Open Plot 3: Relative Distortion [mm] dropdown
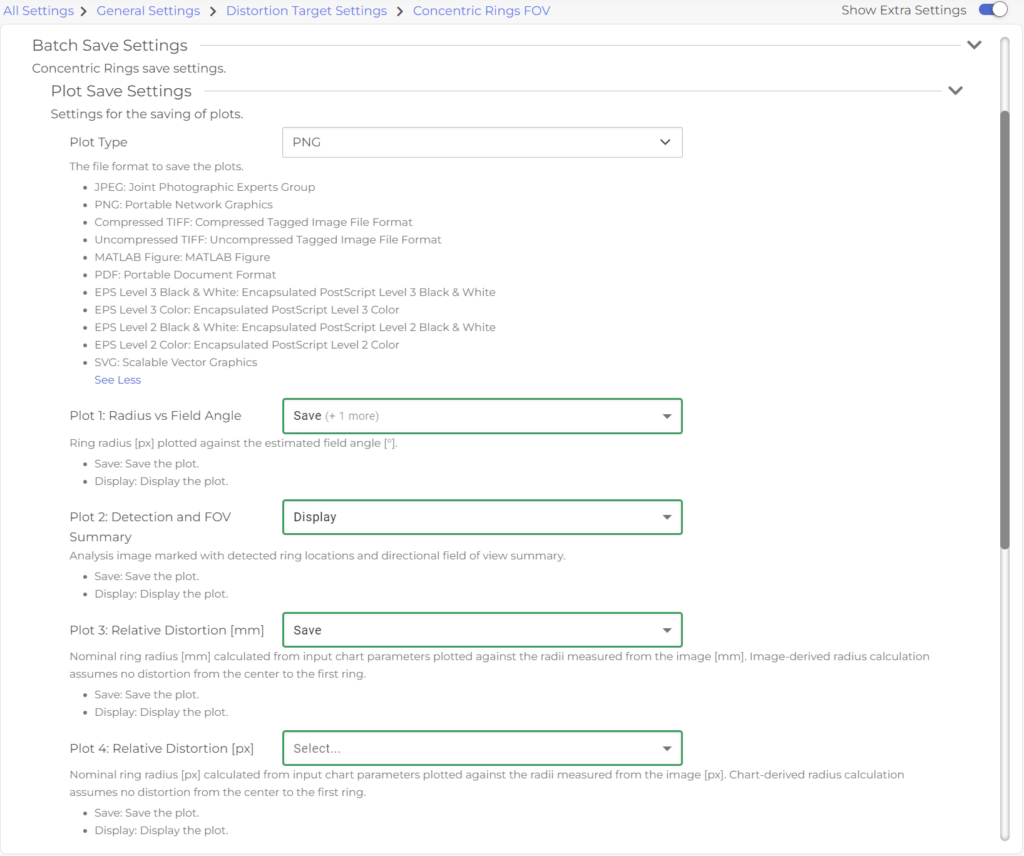Image resolution: width=1024 pixels, height=856 pixels. click(x=482, y=630)
